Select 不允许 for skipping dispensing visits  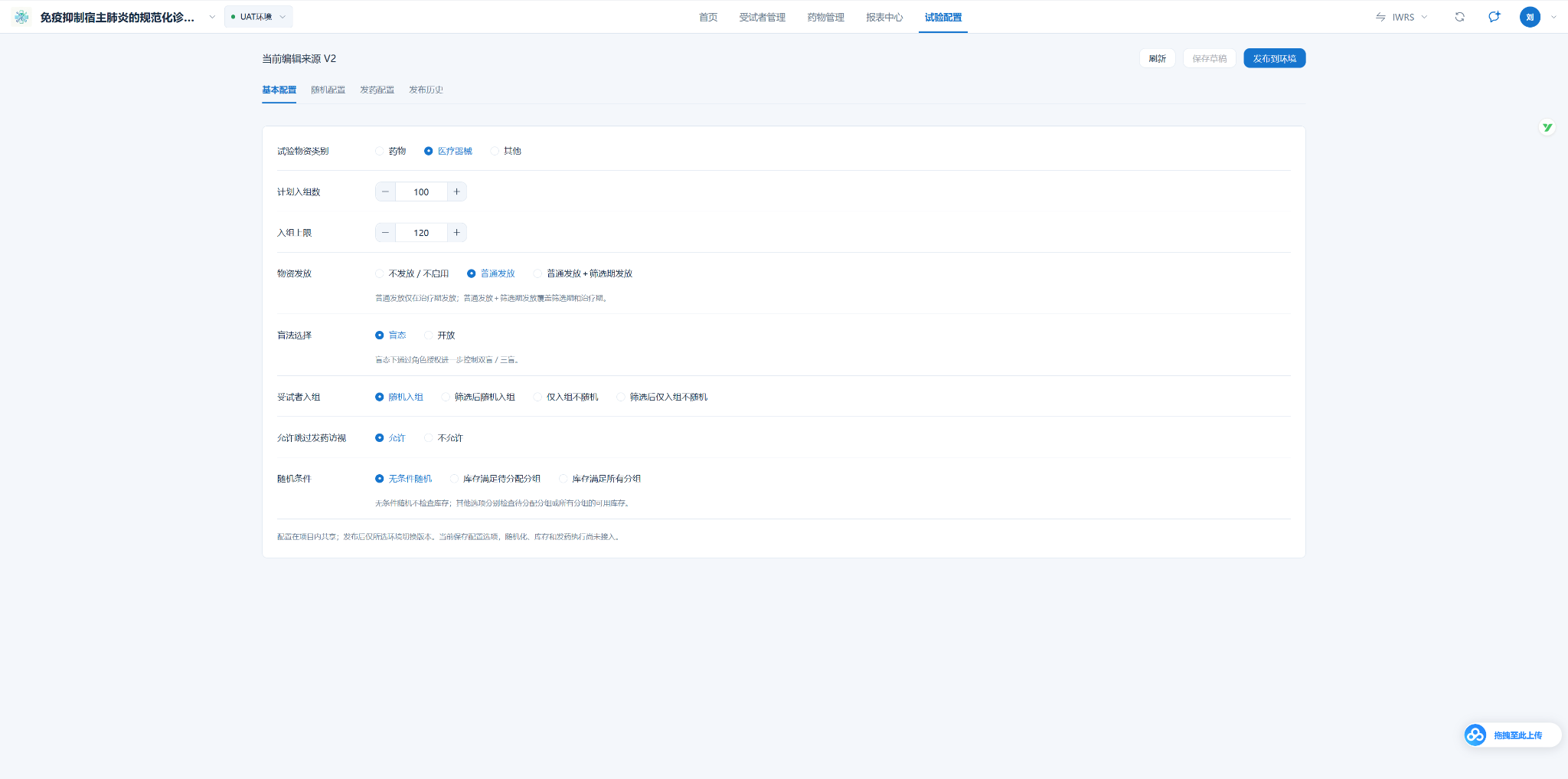pyautogui.click(x=443, y=438)
